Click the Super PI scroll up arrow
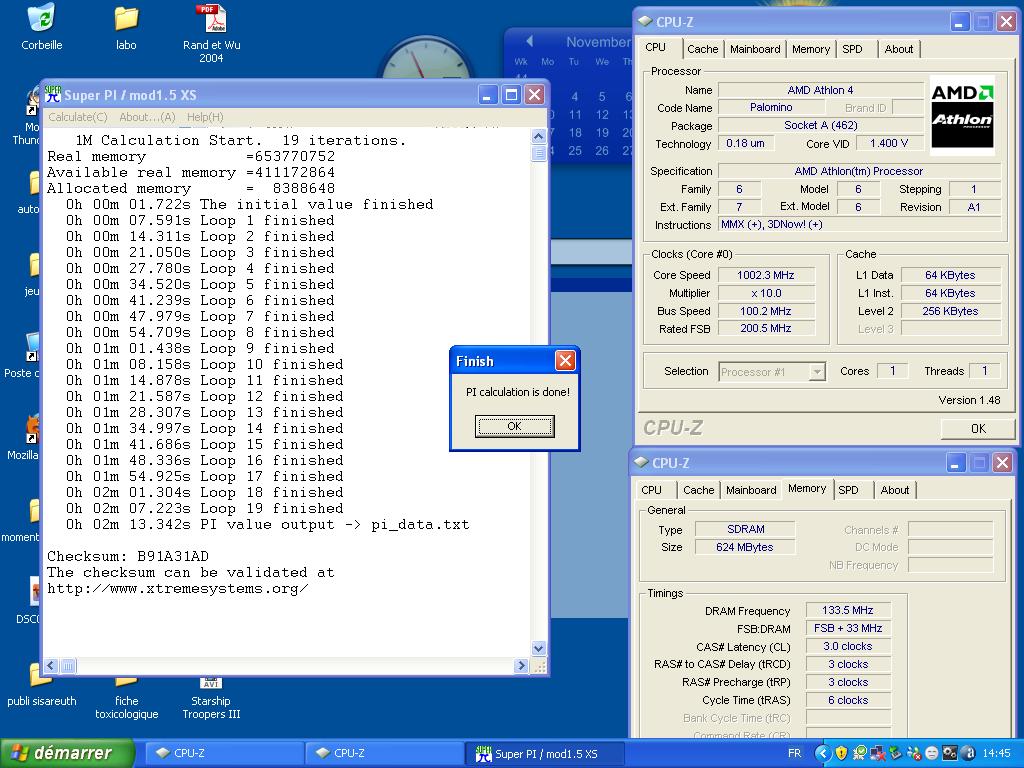Image resolution: width=1024 pixels, height=768 pixels. pos(538,136)
